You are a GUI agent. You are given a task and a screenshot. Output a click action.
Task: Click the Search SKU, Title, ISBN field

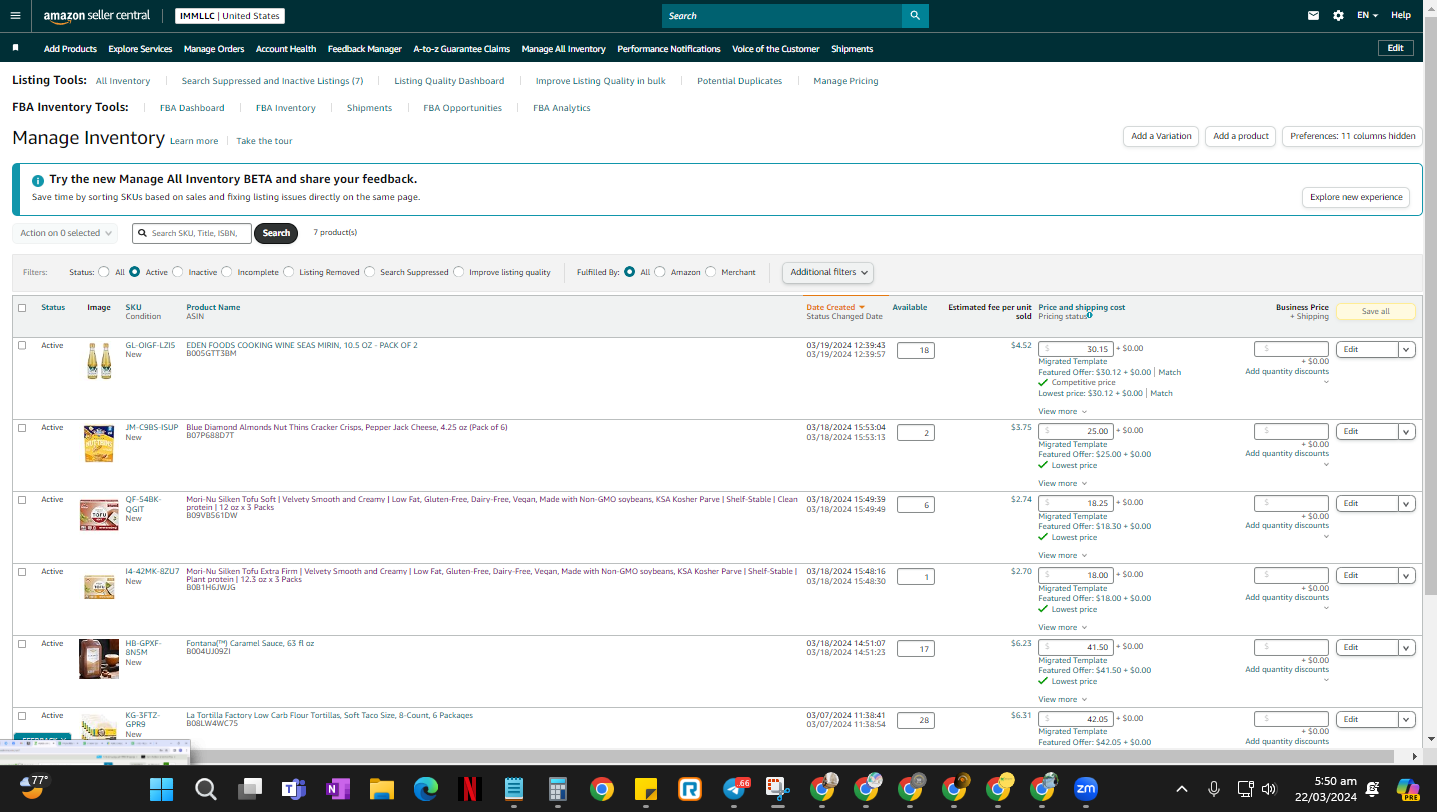tap(192, 233)
